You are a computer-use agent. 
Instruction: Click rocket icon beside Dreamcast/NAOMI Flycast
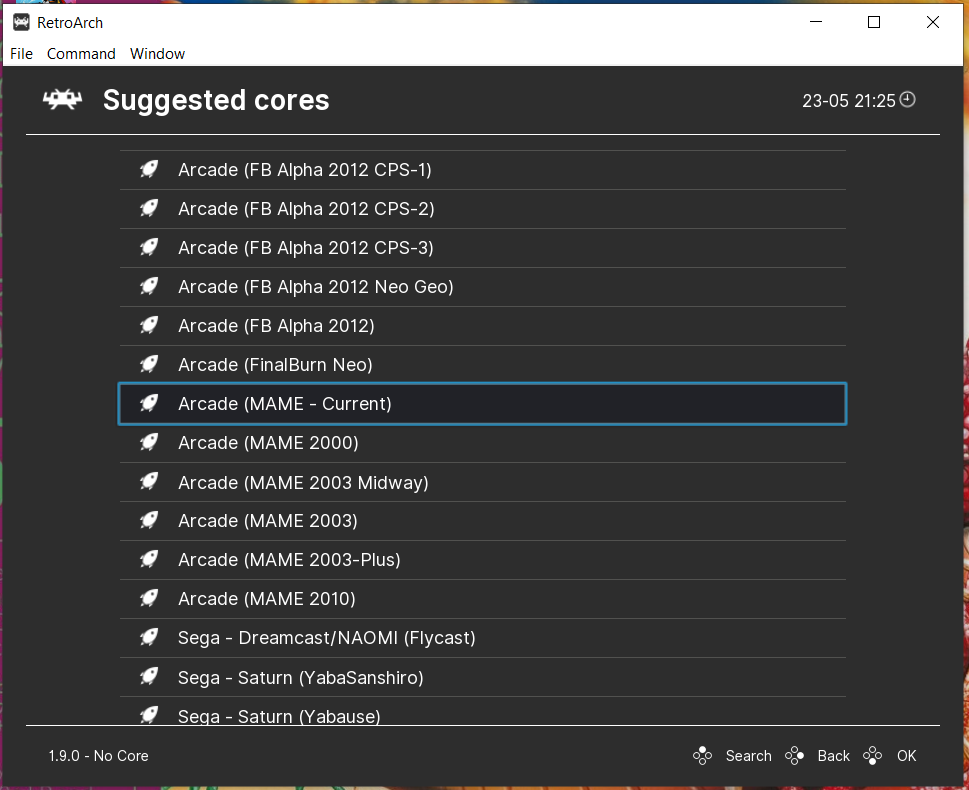point(149,637)
